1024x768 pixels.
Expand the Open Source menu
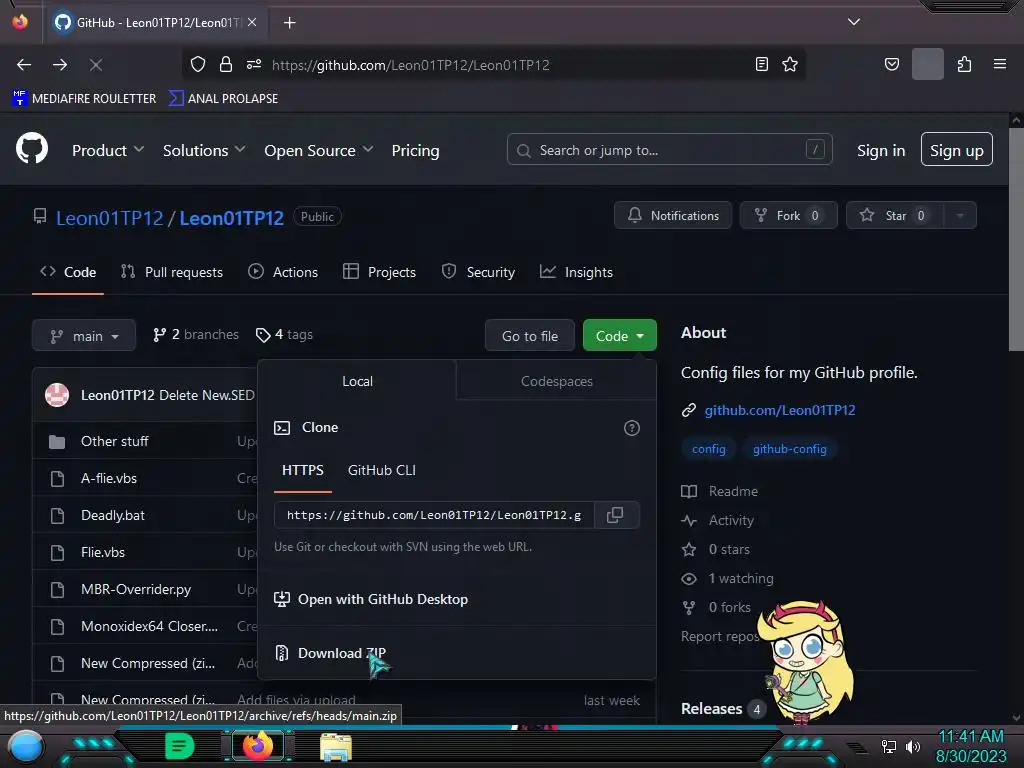[x=319, y=150]
